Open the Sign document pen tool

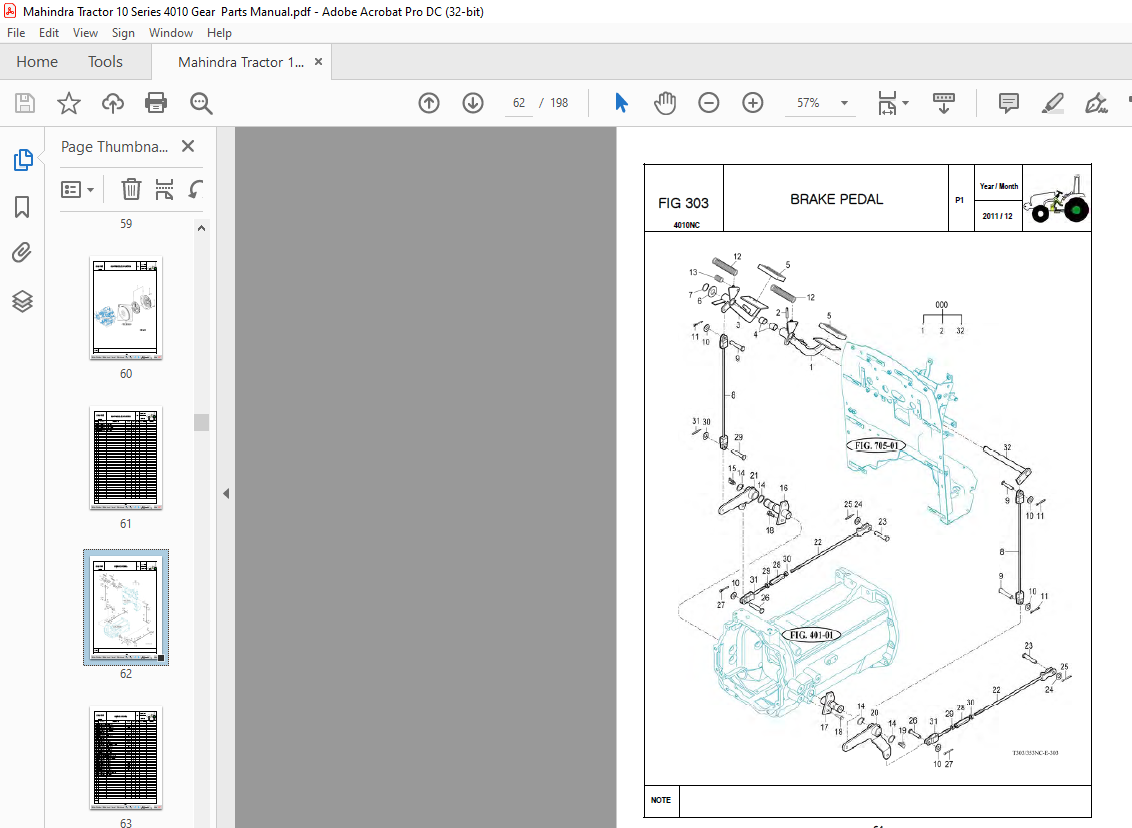pyautogui.click(x=1096, y=103)
